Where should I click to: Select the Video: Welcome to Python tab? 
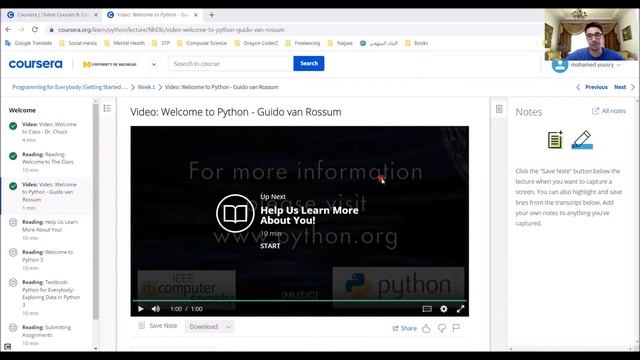[152, 15]
